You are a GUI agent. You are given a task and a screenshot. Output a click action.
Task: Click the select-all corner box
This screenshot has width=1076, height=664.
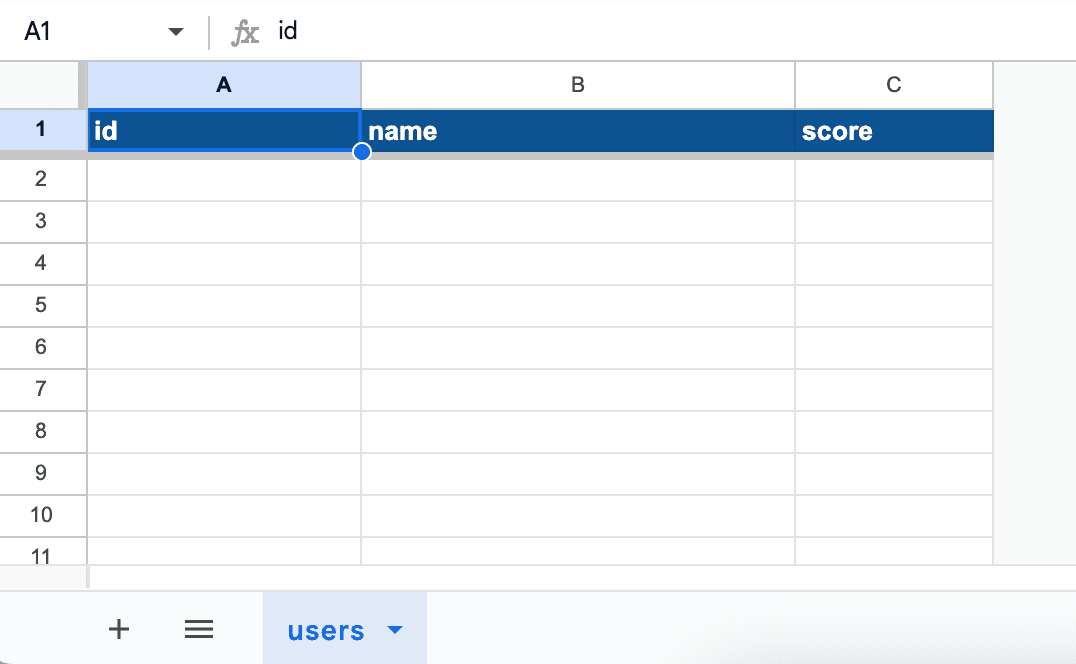(x=40, y=85)
